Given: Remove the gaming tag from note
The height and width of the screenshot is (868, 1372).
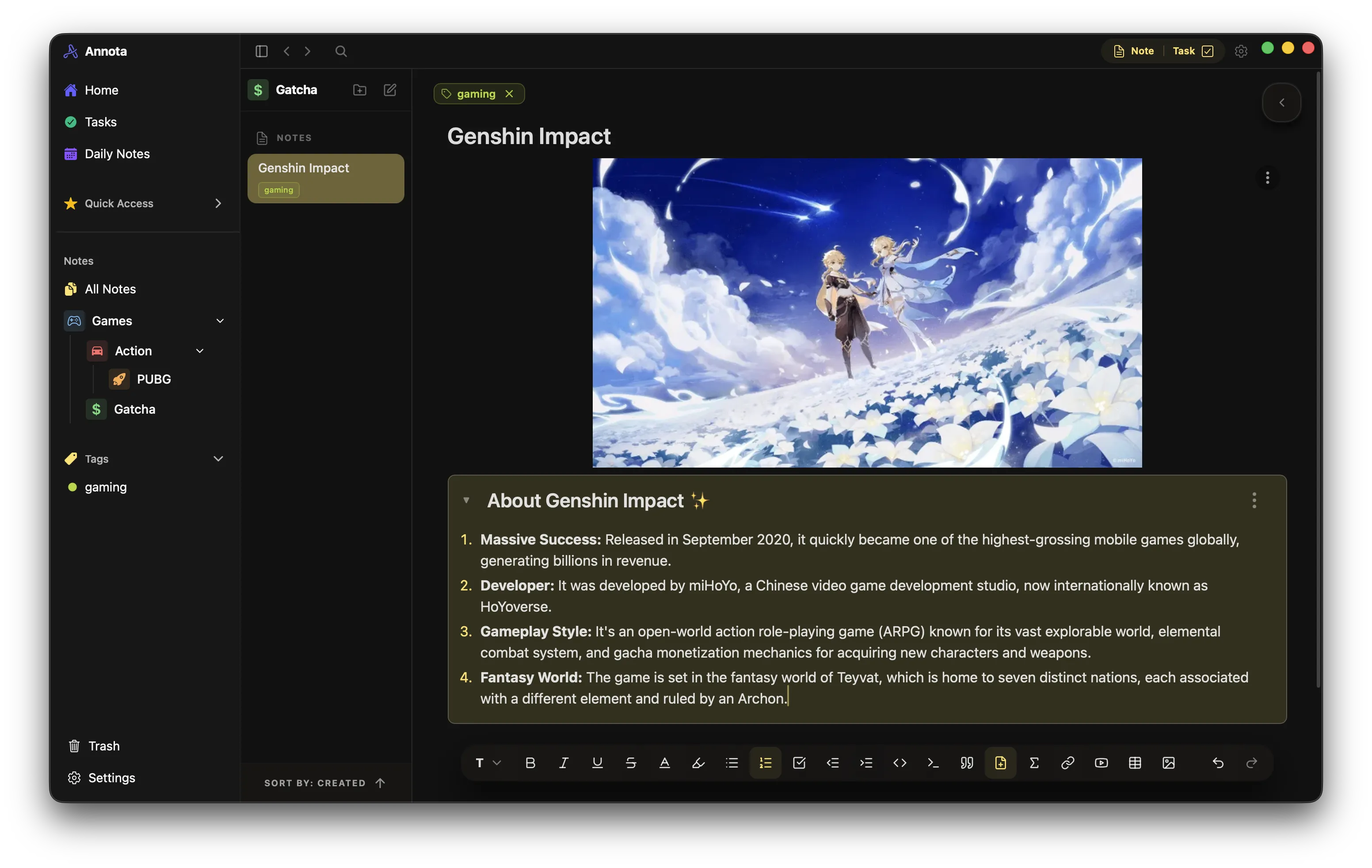Looking at the screenshot, I should 509,94.
